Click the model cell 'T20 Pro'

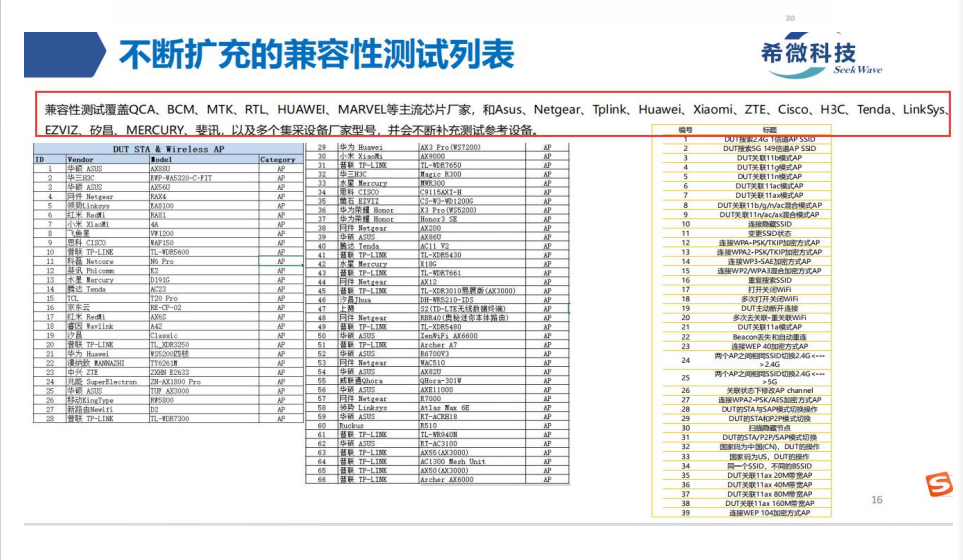pos(164,298)
